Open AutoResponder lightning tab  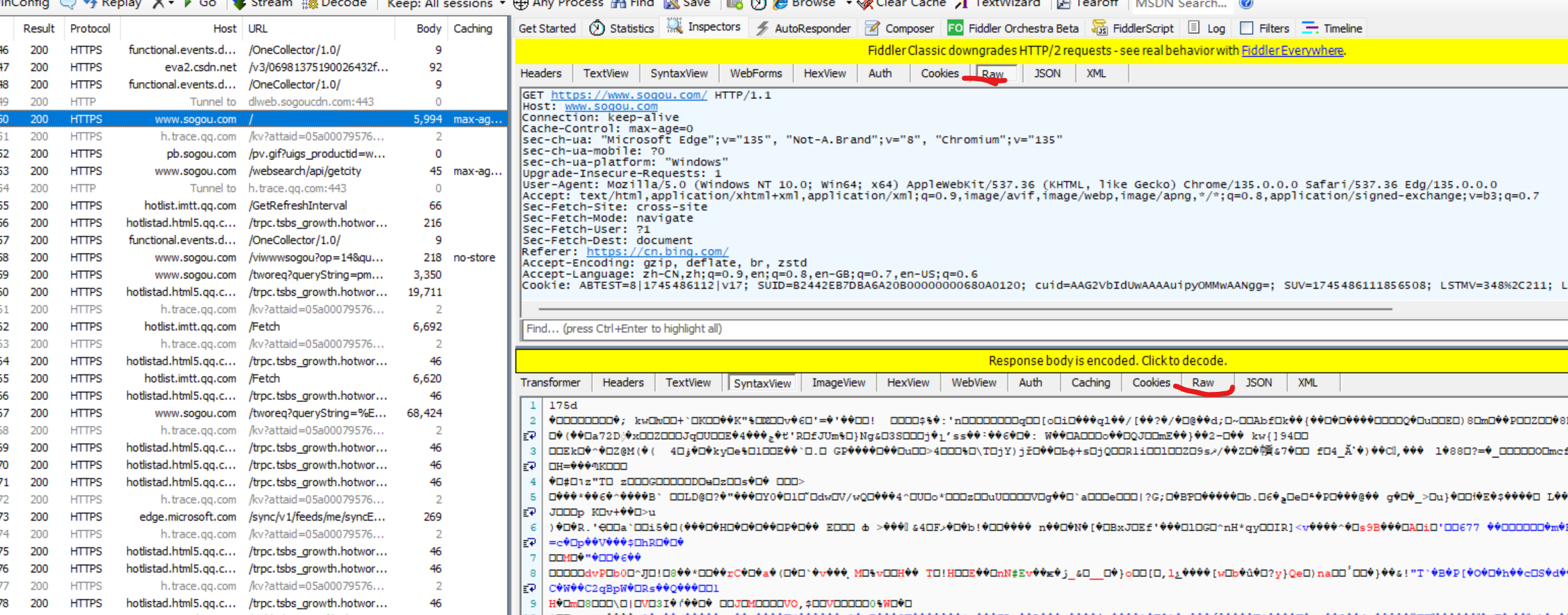point(803,28)
